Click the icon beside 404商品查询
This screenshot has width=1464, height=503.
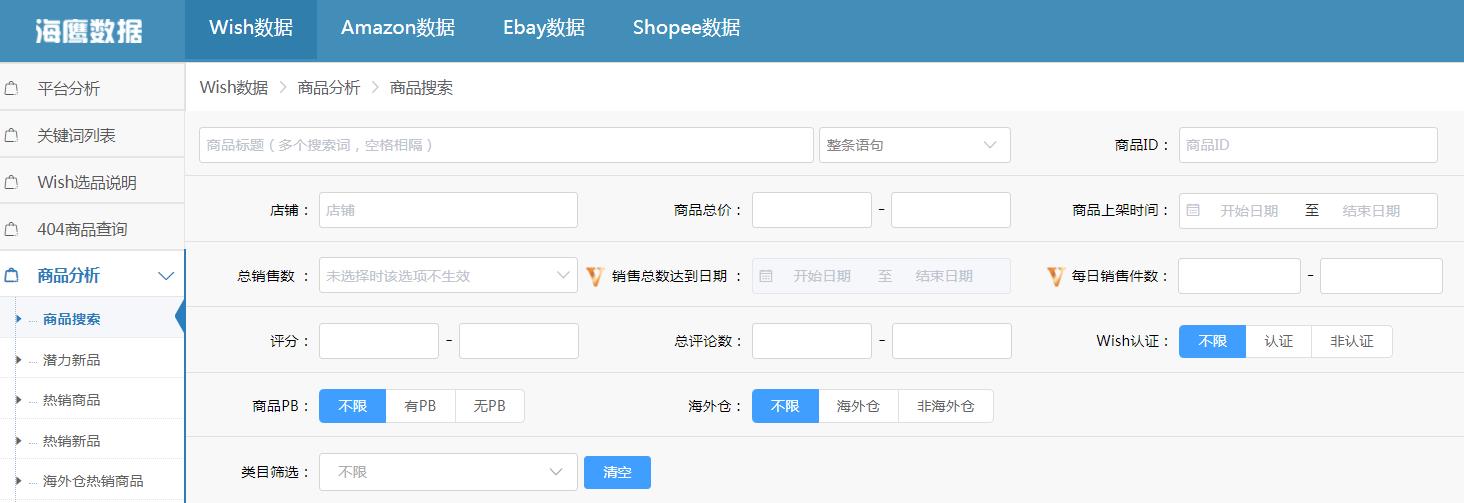[12, 229]
